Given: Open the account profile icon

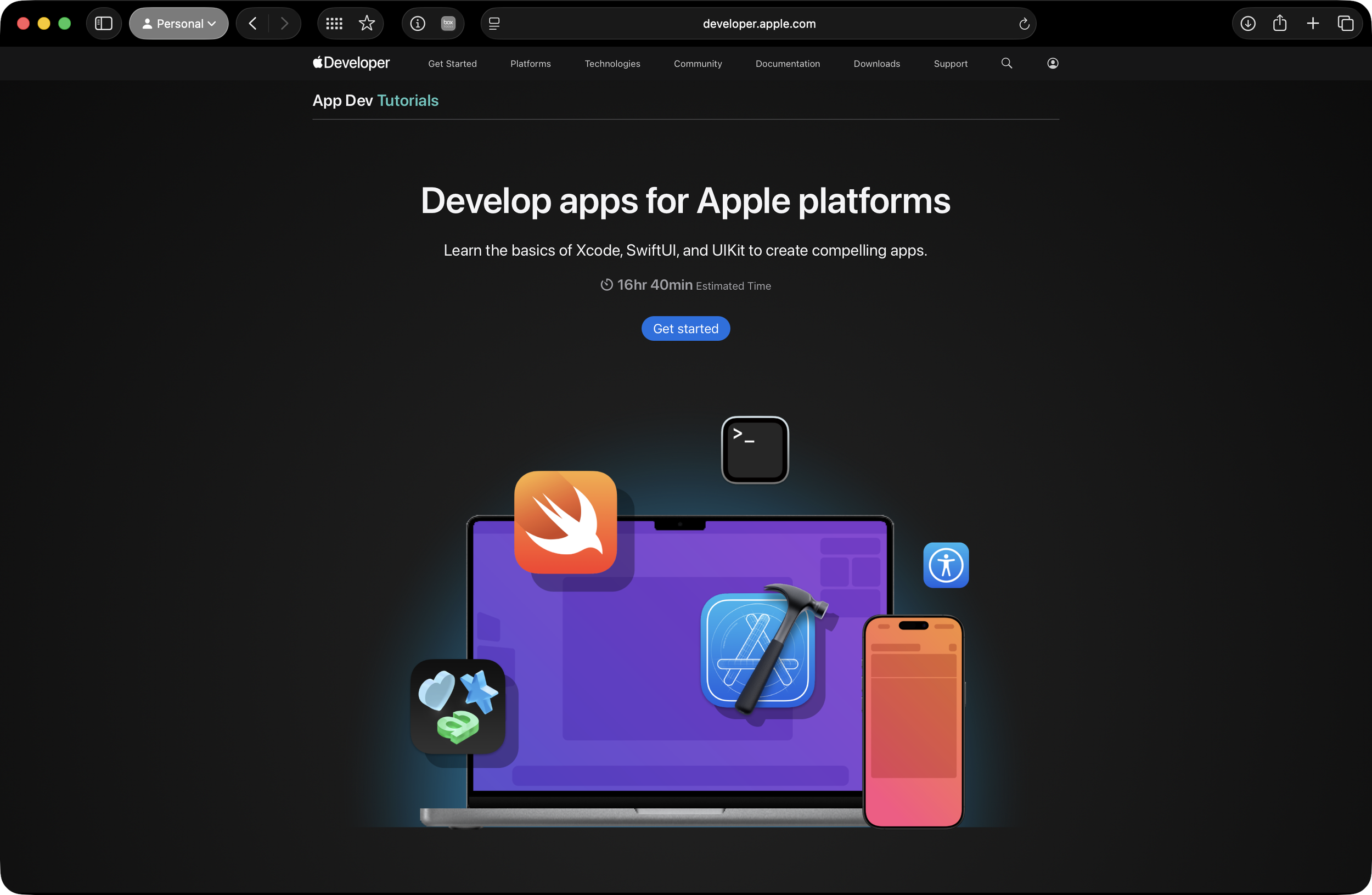Looking at the screenshot, I should tap(1053, 64).
